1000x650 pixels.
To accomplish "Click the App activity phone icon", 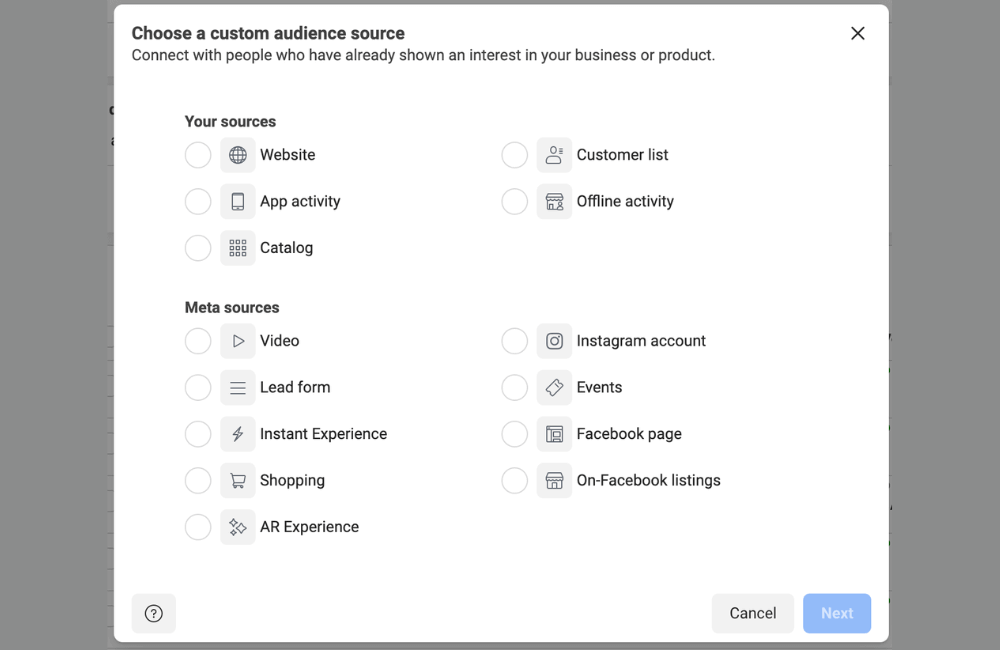I will tap(237, 201).
